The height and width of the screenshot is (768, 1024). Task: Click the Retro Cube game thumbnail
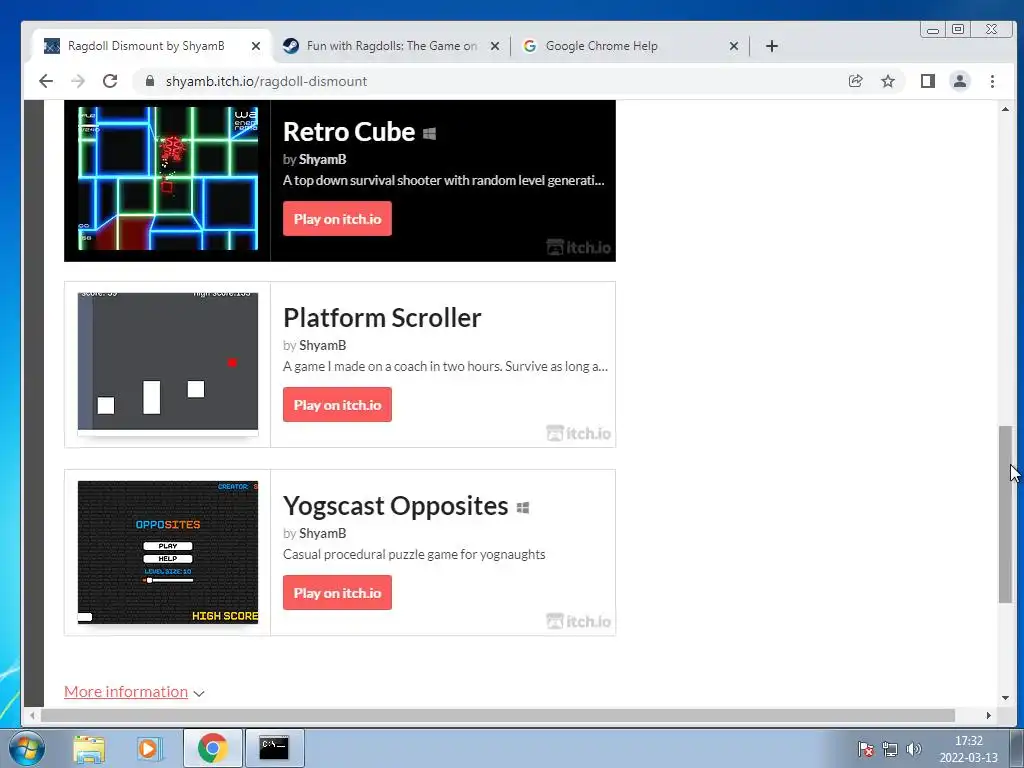tap(168, 178)
